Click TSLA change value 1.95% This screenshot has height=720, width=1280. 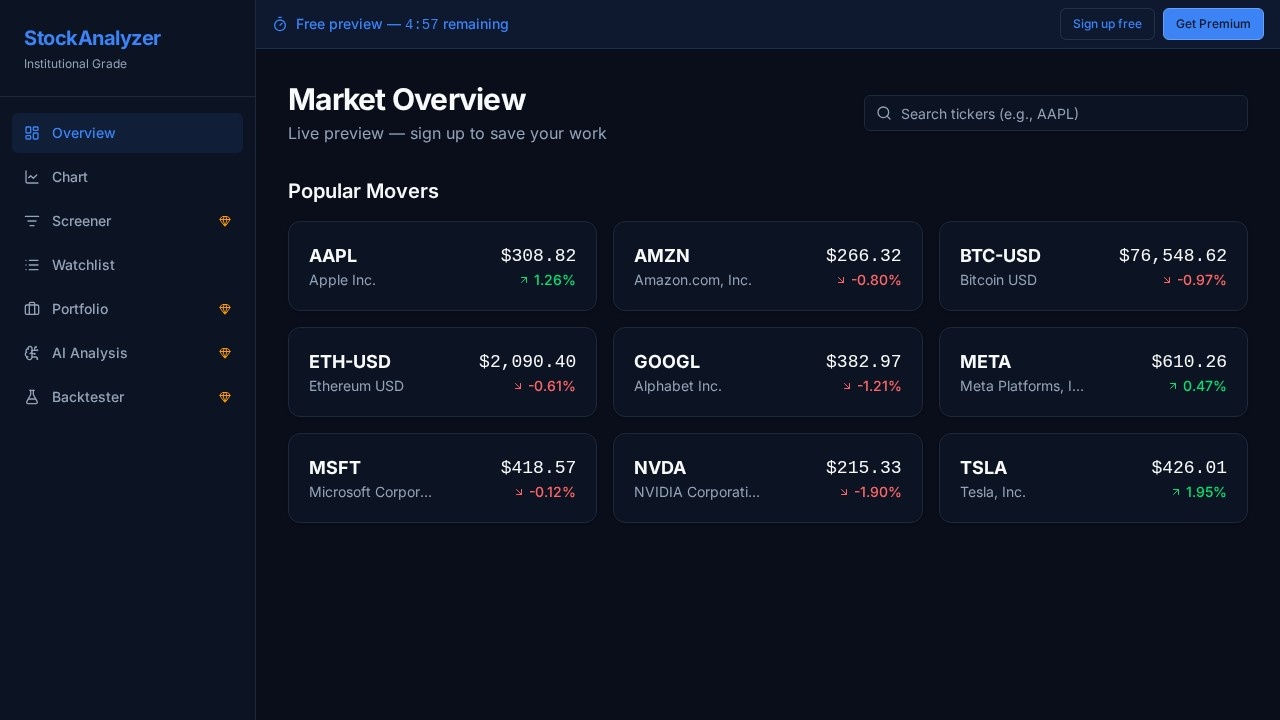(x=1206, y=492)
